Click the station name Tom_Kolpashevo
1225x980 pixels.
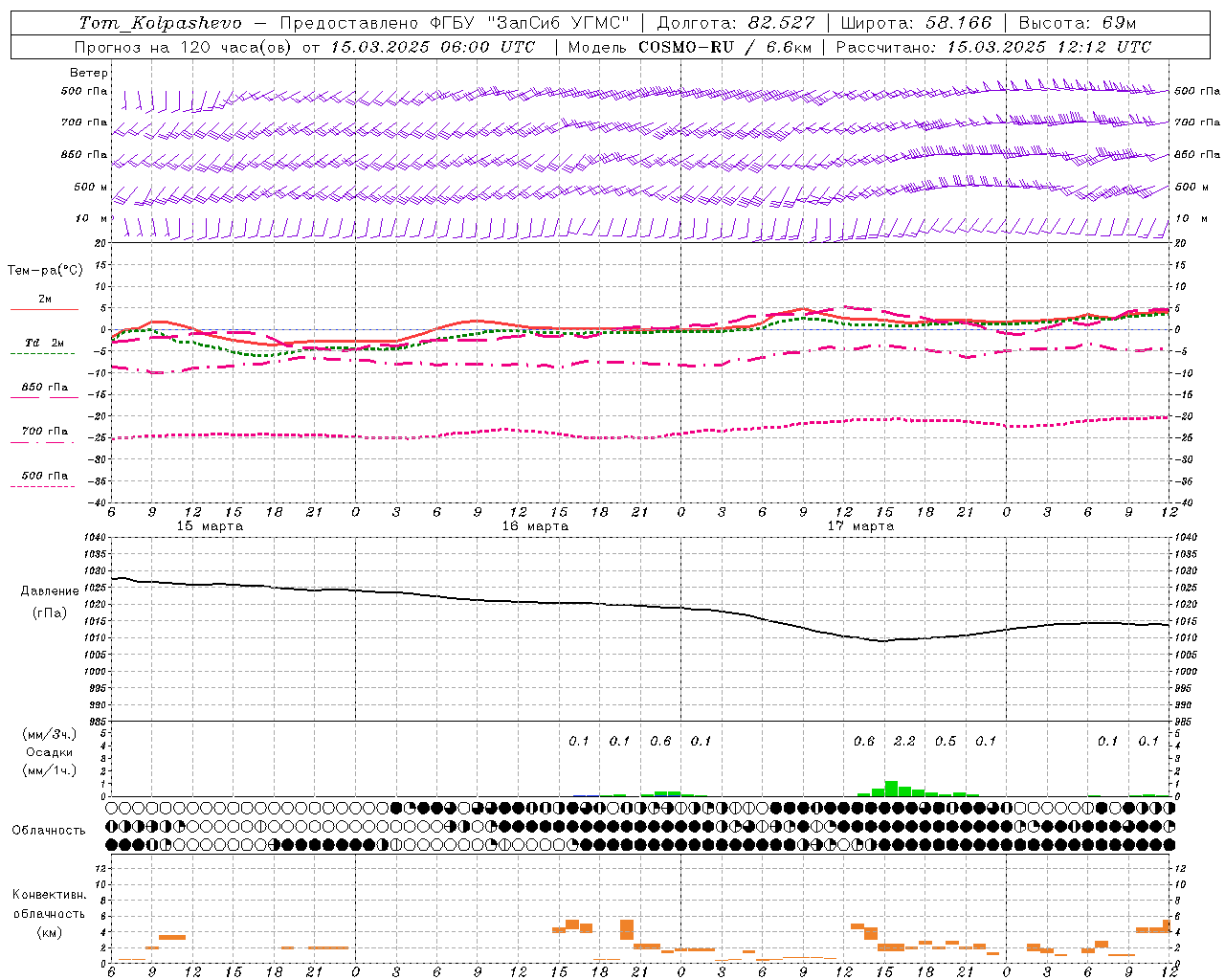pyautogui.click(x=161, y=23)
